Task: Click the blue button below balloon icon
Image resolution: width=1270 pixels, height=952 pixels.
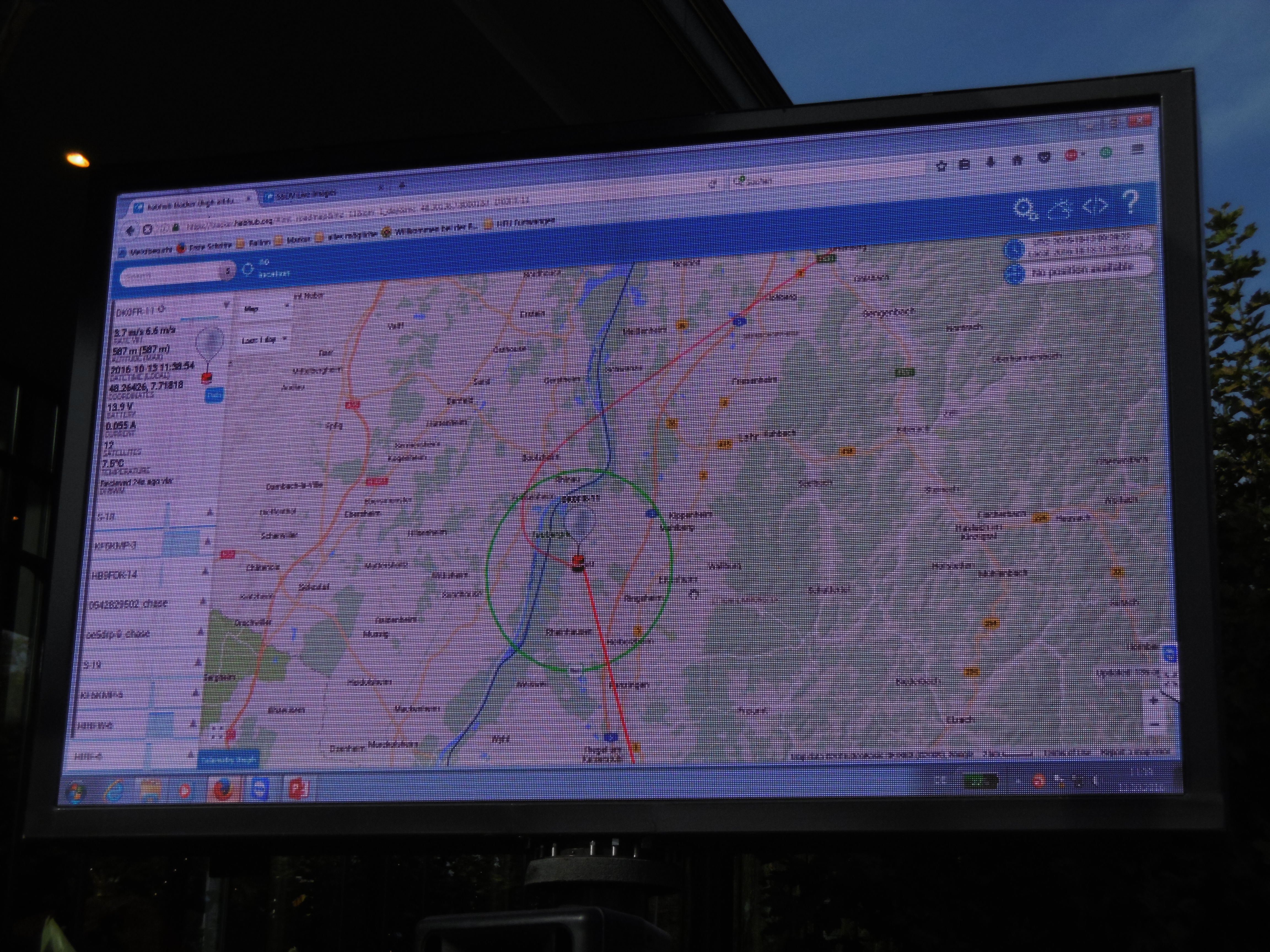Action: (214, 395)
